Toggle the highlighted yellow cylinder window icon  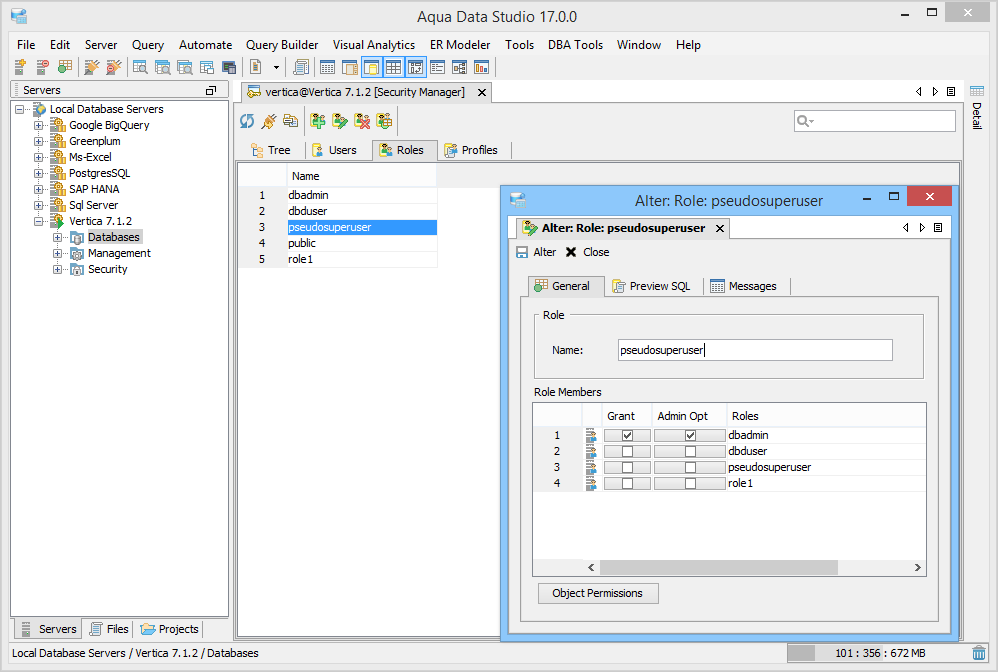click(x=372, y=67)
